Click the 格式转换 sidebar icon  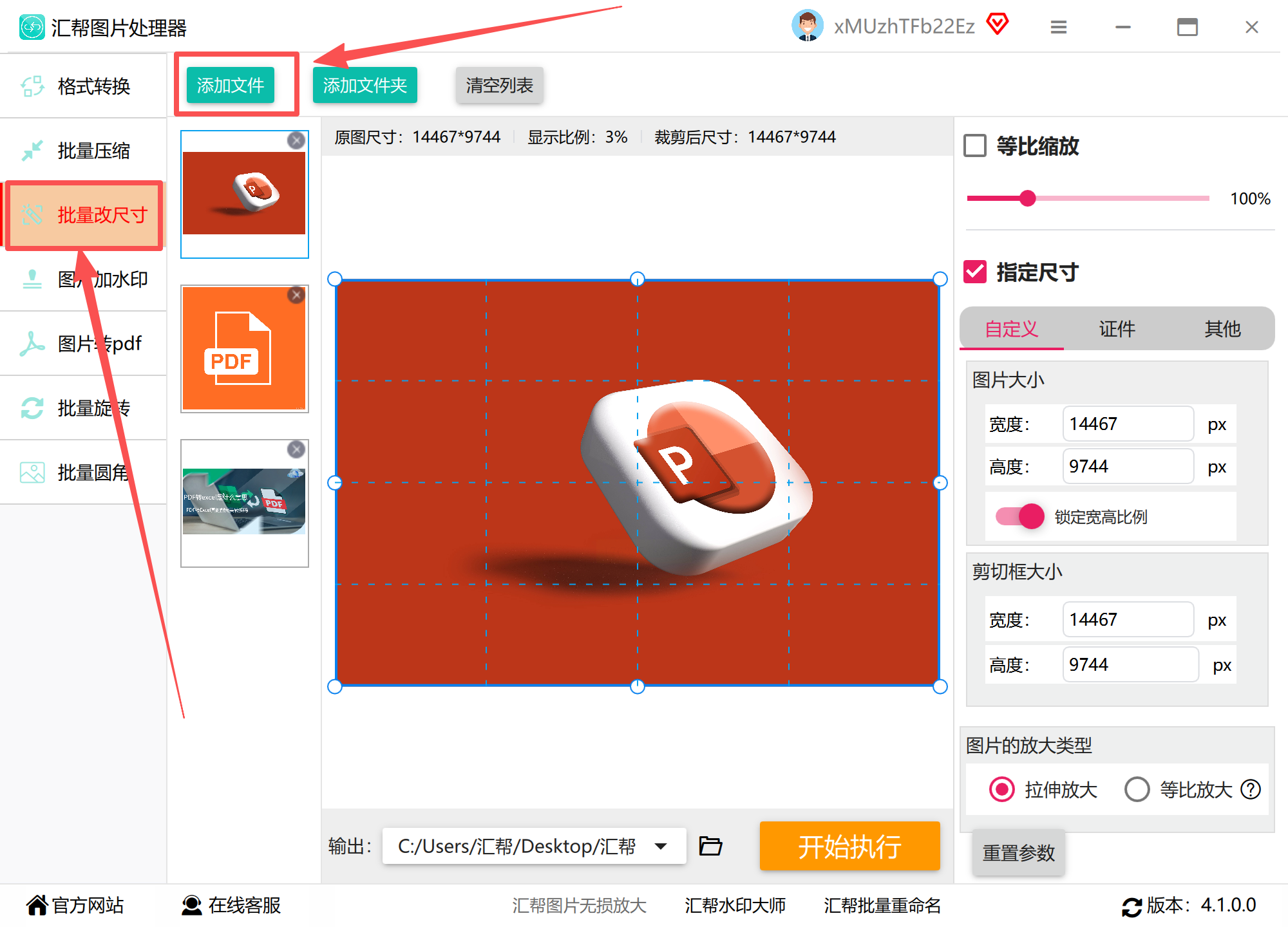click(x=32, y=86)
